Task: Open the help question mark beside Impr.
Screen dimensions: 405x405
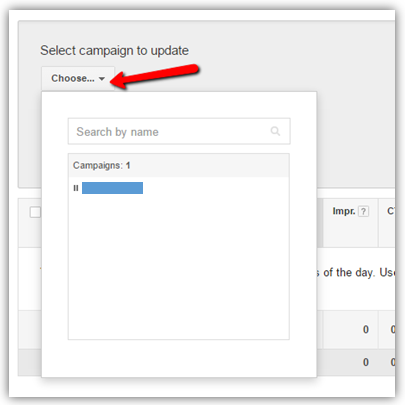Action: [x=364, y=211]
